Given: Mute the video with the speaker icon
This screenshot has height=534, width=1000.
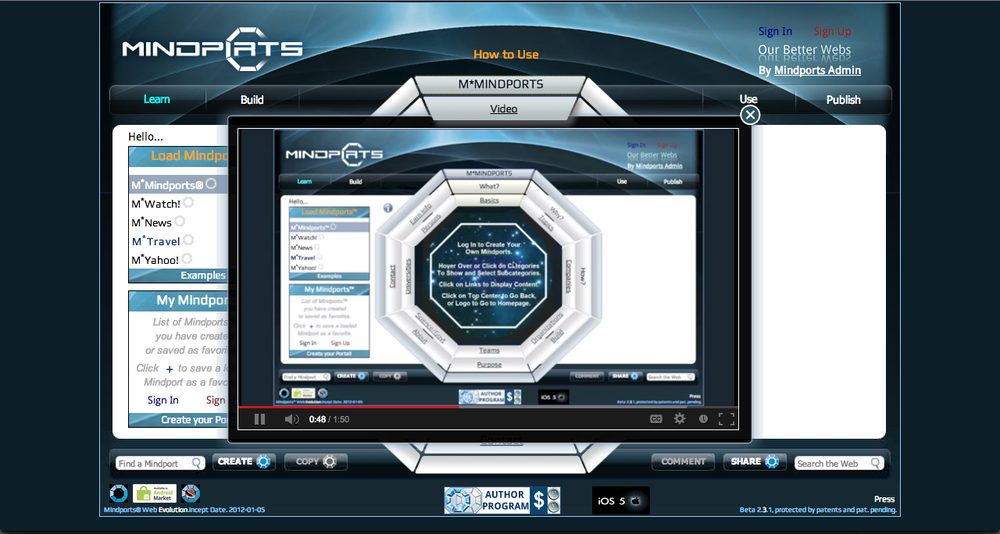Looking at the screenshot, I should point(291,419).
